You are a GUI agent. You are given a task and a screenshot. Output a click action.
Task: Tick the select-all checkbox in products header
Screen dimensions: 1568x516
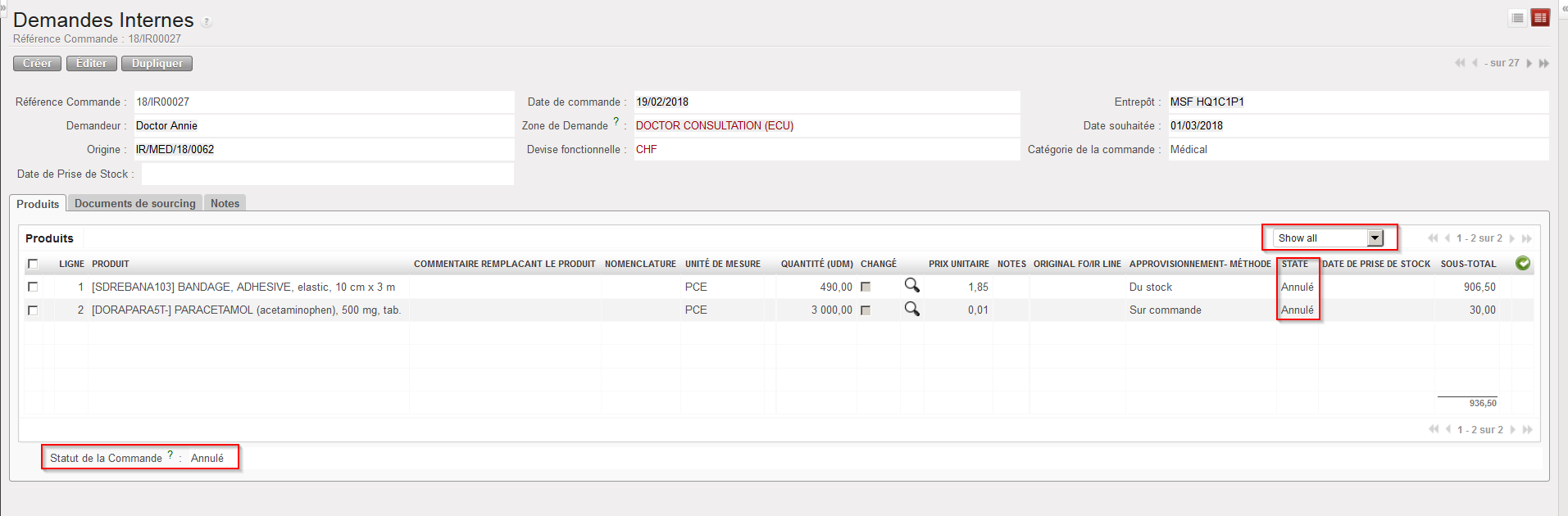[x=33, y=264]
